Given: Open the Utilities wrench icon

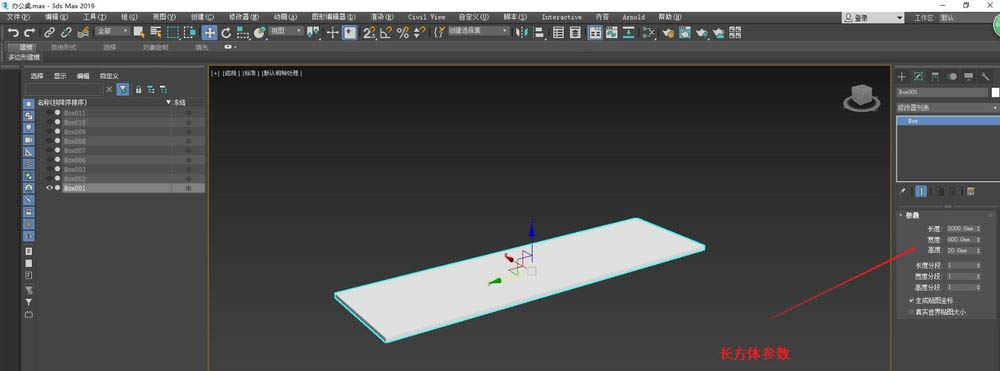Looking at the screenshot, I should click(985, 76).
